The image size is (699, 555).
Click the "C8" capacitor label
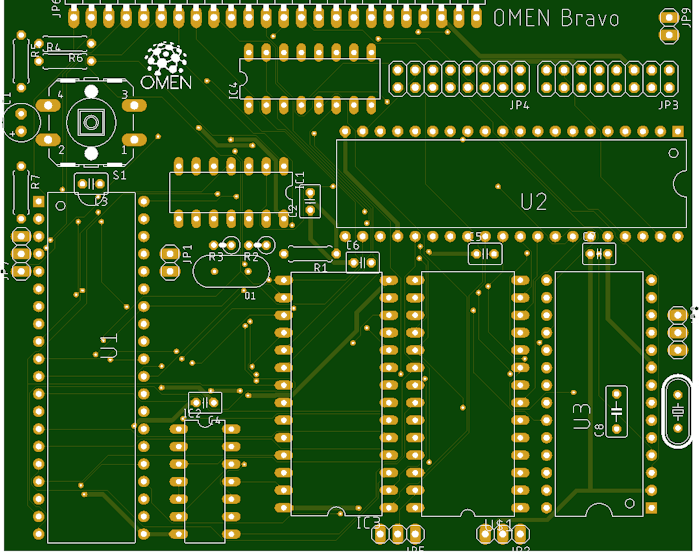tap(600, 430)
